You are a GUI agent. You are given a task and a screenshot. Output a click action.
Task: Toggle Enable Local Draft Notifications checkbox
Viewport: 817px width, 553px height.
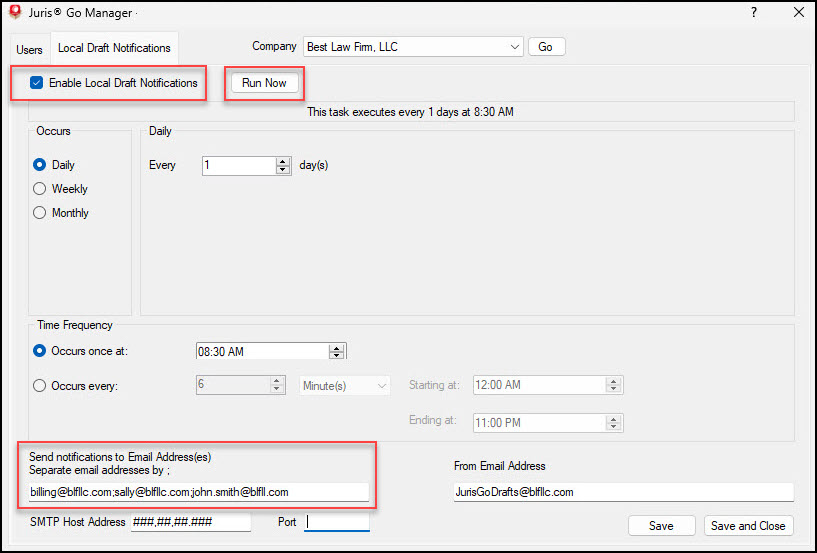(x=36, y=83)
